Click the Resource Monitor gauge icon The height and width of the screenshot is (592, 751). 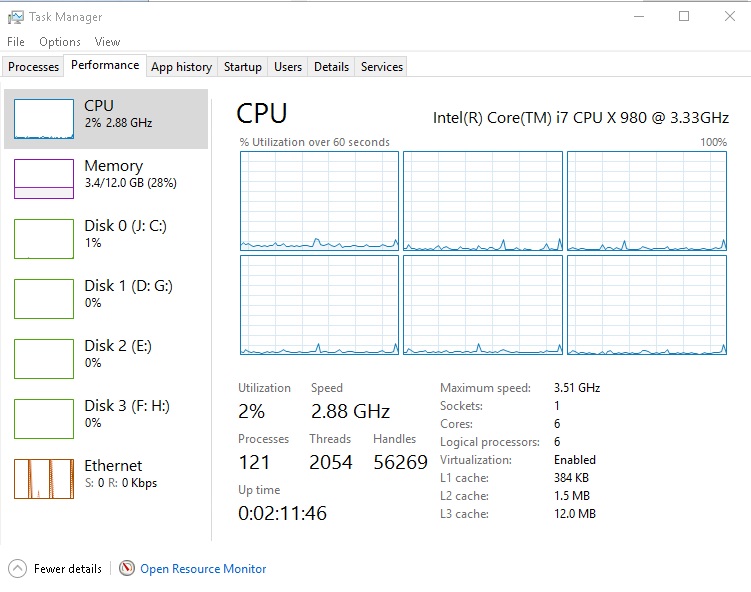[x=127, y=568]
